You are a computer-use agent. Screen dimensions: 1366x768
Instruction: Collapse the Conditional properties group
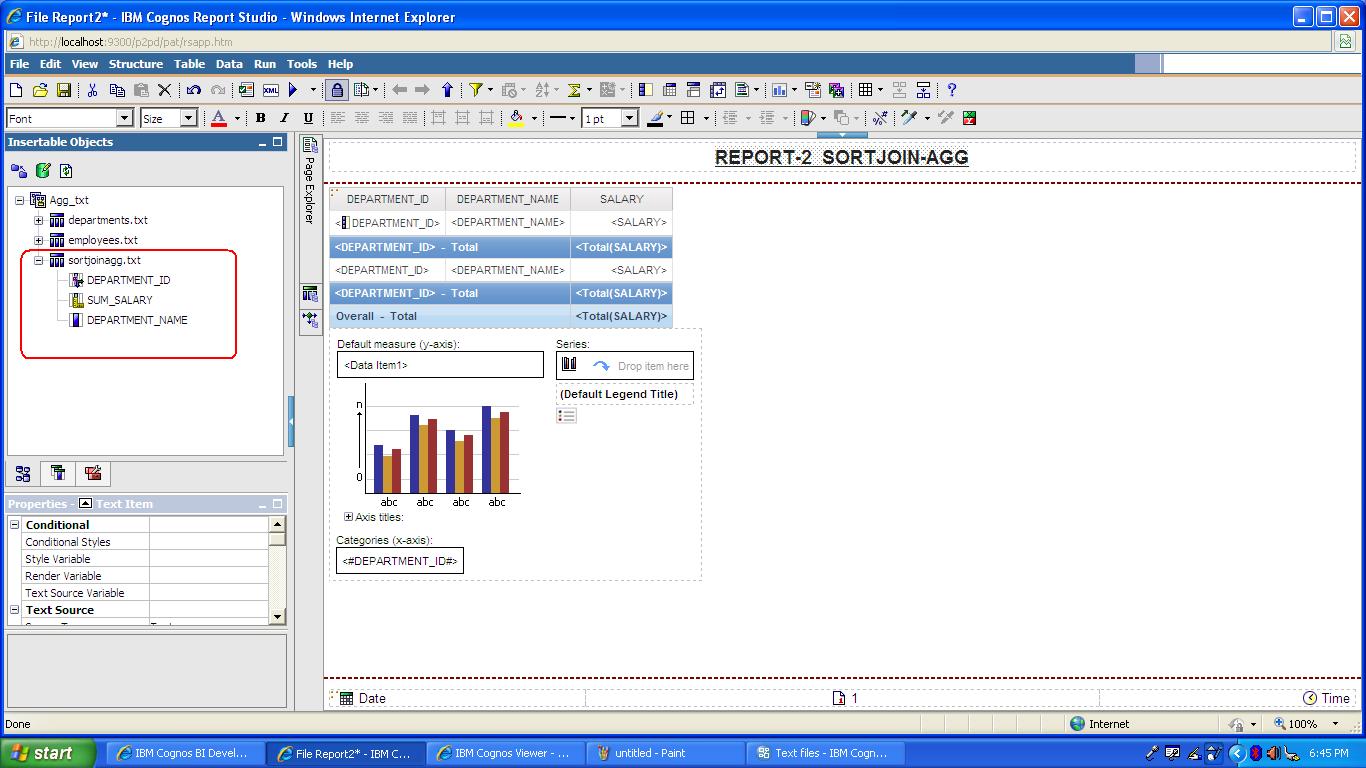pyautogui.click(x=15, y=525)
